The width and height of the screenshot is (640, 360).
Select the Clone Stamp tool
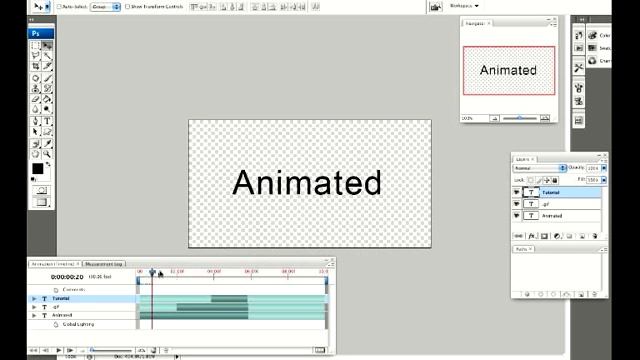(36, 88)
